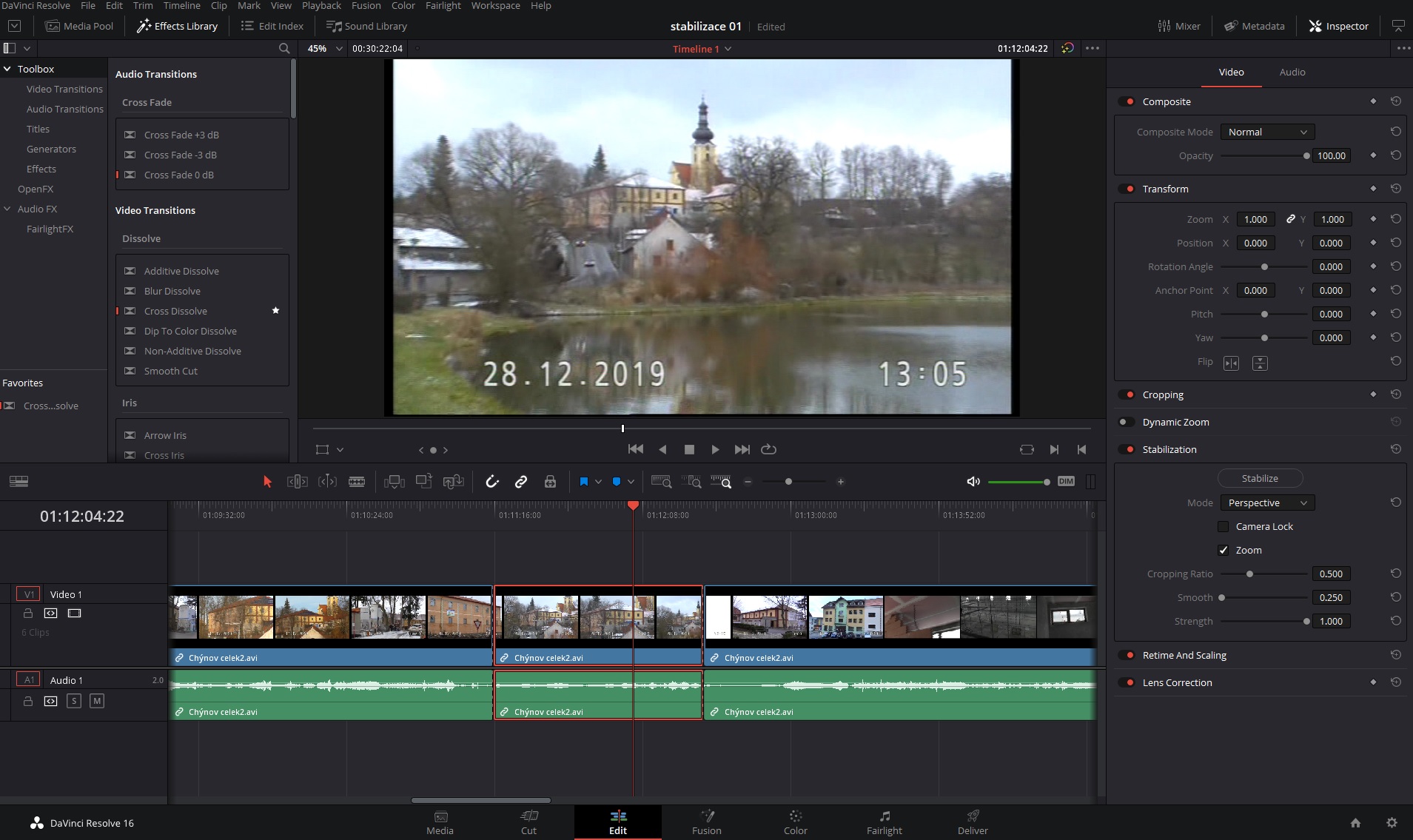Open the stabilization Mode Perspective dropdown

(x=1266, y=503)
